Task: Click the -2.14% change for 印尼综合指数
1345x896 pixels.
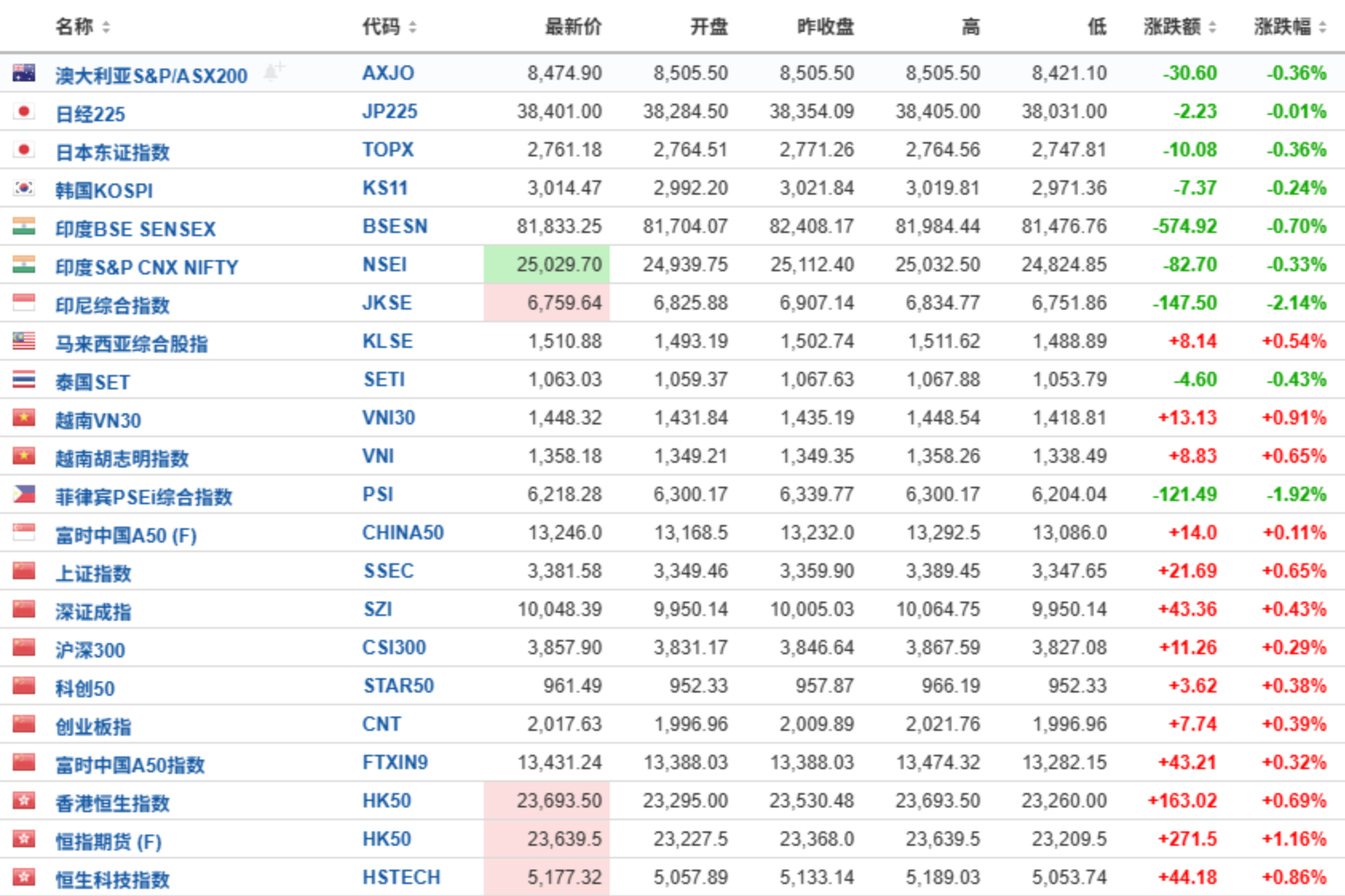Action: [x=1296, y=303]
